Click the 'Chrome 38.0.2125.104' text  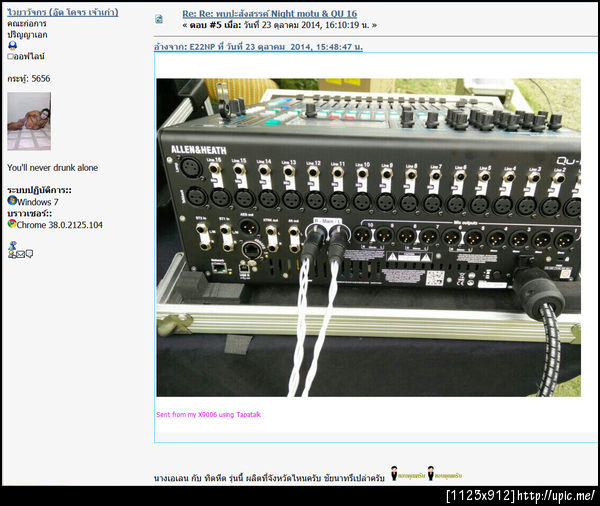(x=60, y=225)
